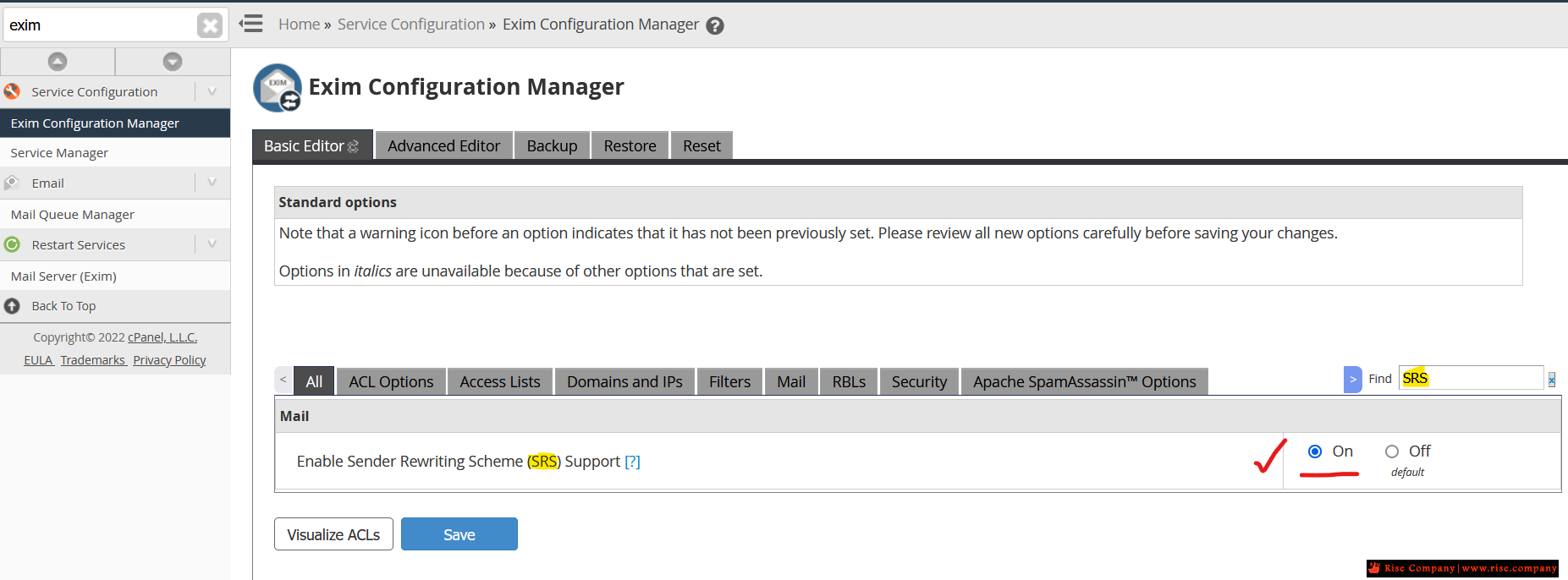Toggle the sidebar menu hamburger icon

(x=251, y=24)
